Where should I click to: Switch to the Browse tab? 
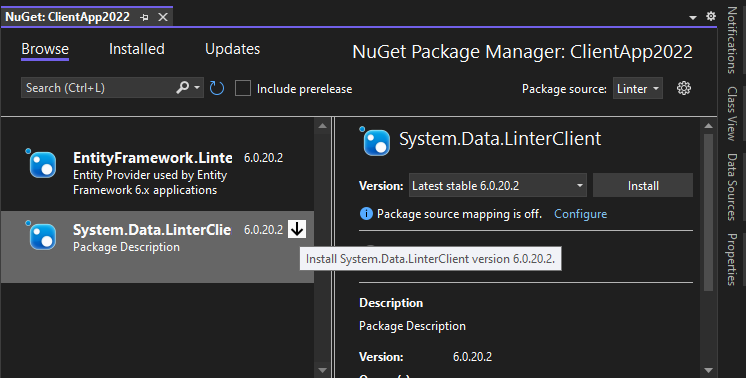[x=45, y=49]
